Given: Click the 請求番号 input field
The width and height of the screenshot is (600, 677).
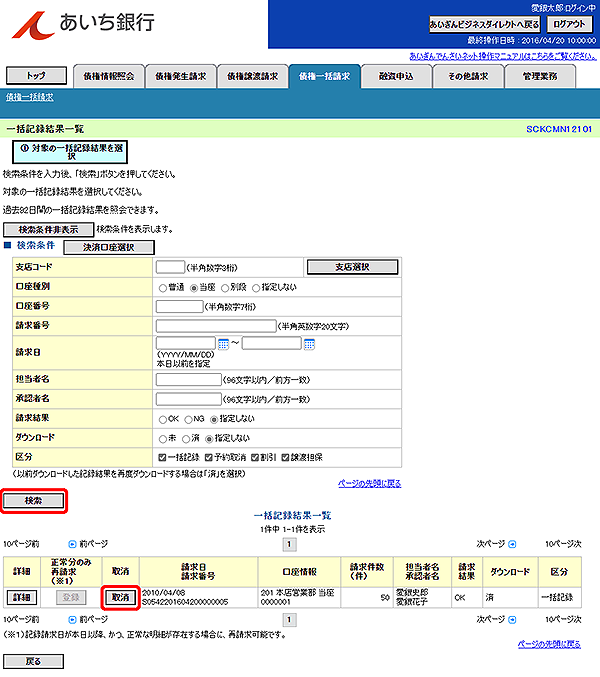Looking at the screenshot, I should (x=216, y=326).
